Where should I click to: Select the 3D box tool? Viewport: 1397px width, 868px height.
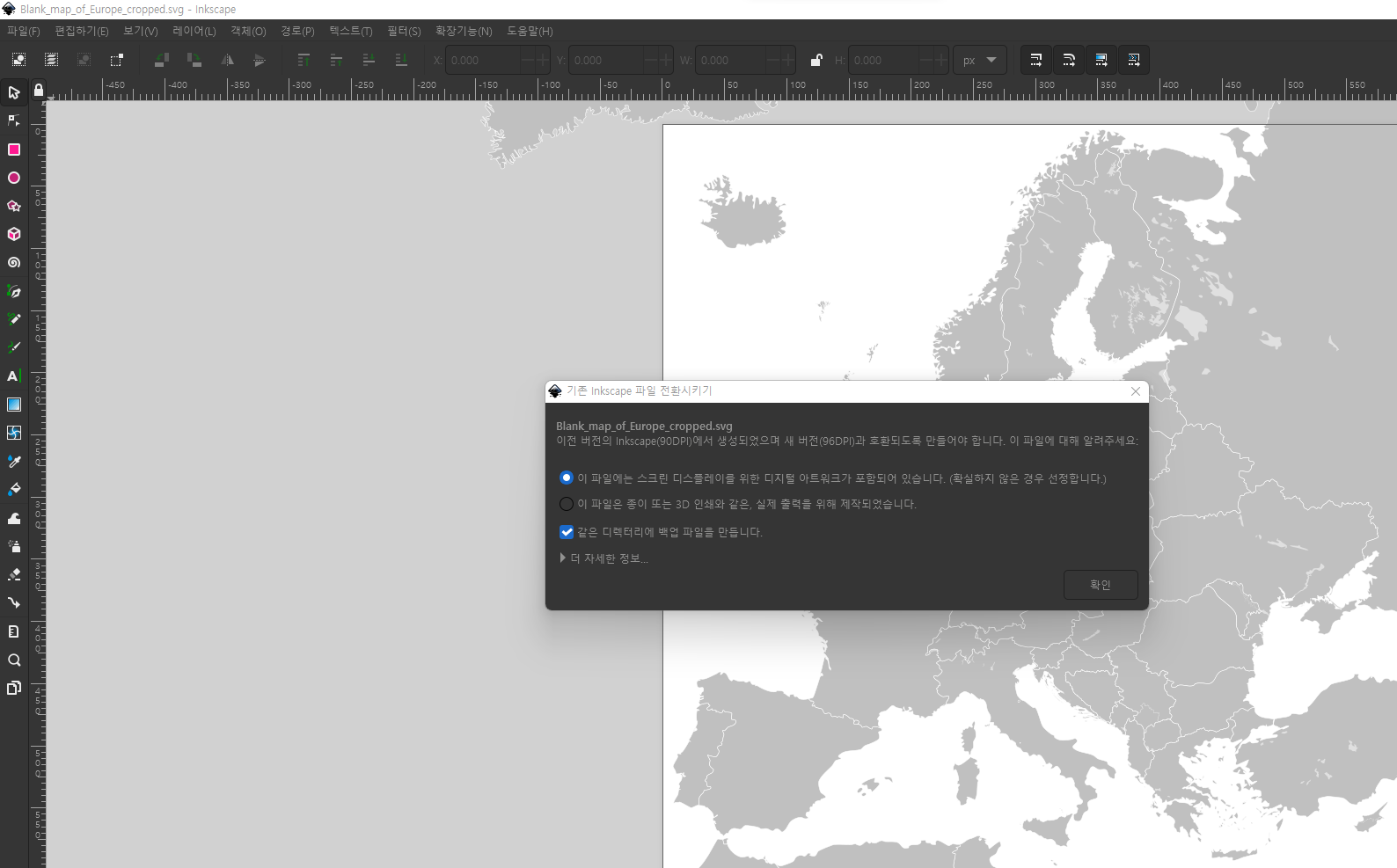(x=14, y=234)
